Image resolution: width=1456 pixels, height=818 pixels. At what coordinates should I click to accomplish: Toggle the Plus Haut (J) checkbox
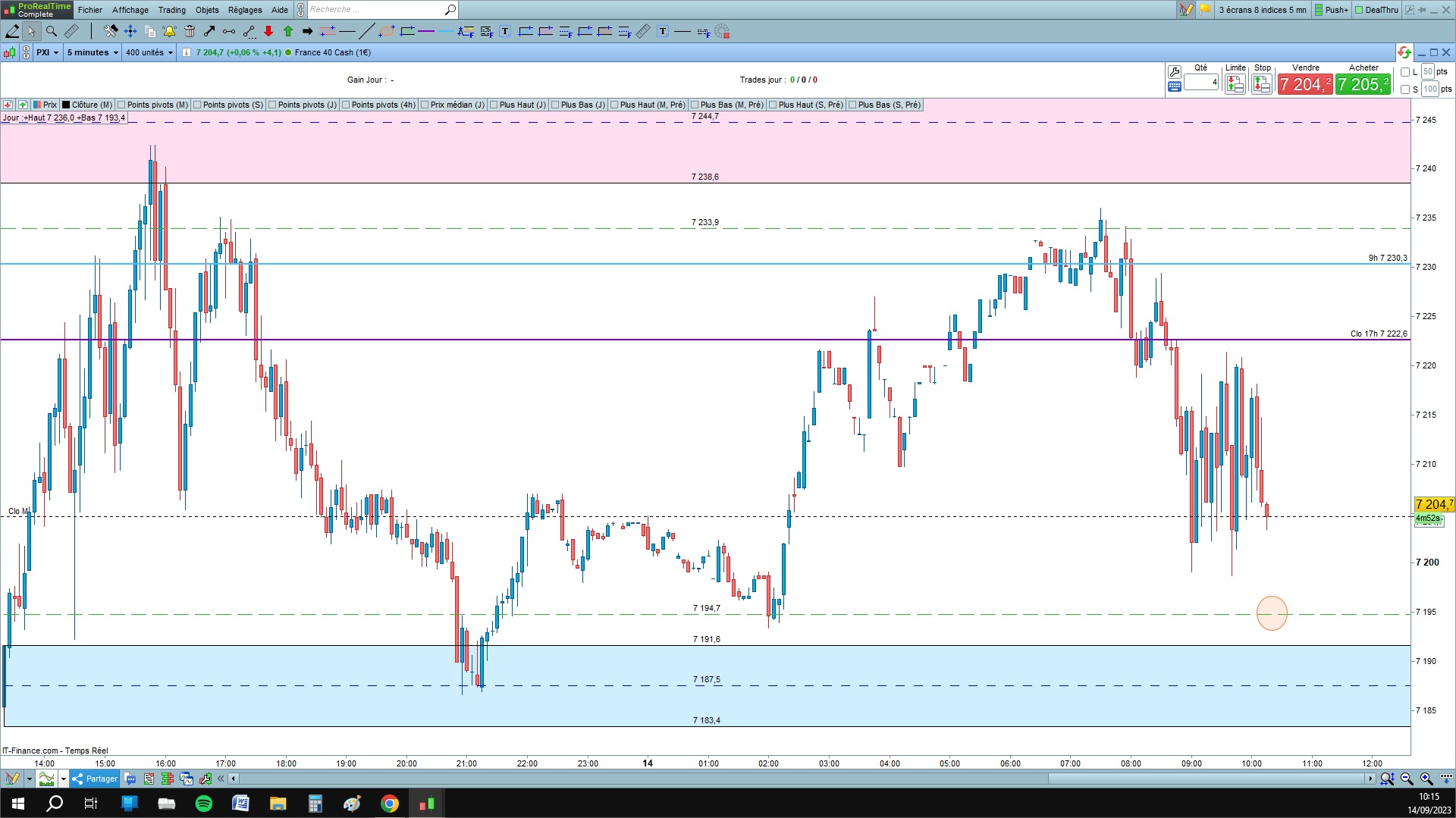click(x=494, y=105)
